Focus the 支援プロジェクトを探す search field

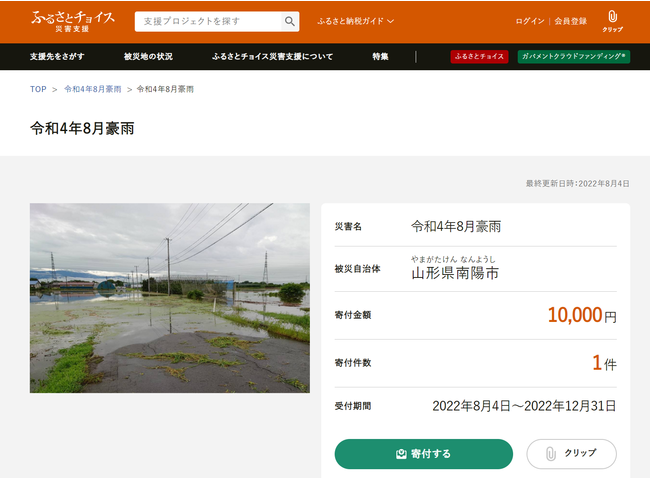208,21
